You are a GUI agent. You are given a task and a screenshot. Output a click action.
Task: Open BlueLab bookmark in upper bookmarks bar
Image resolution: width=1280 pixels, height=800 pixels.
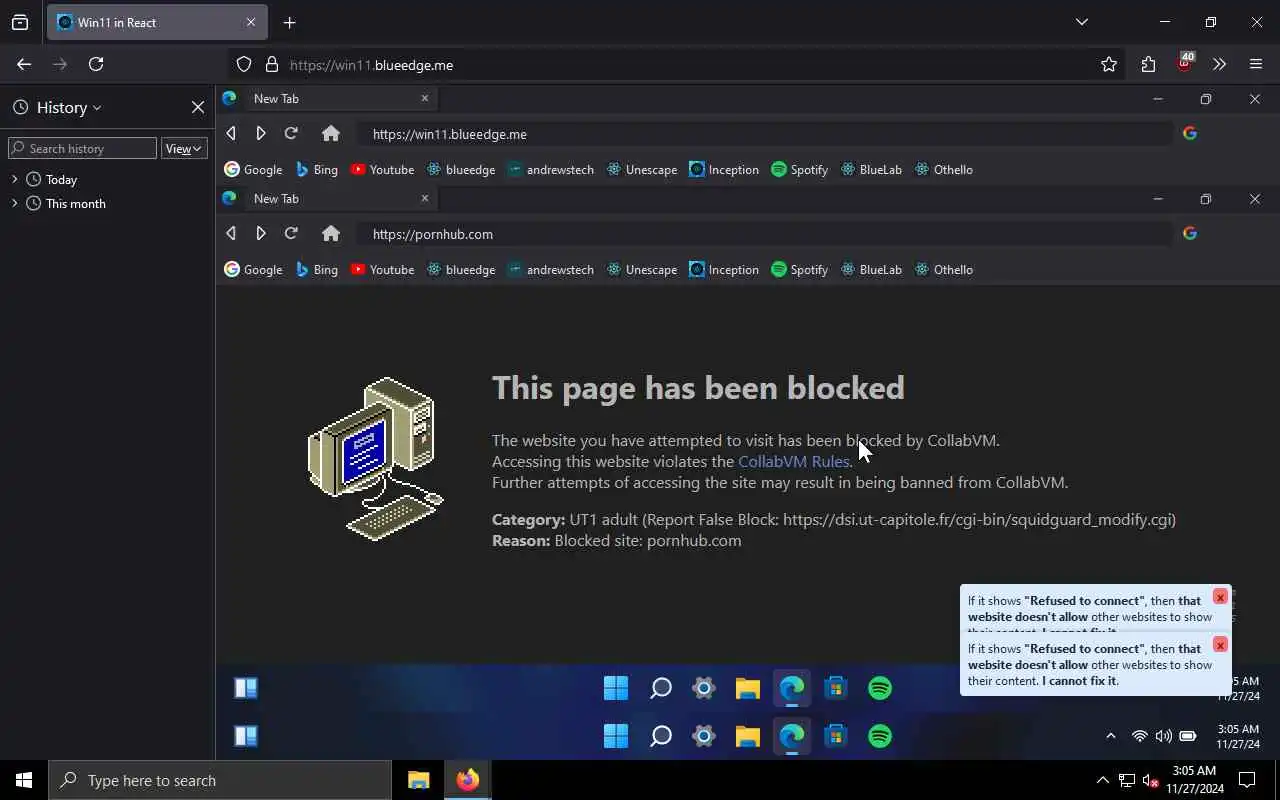coord(871,169)
